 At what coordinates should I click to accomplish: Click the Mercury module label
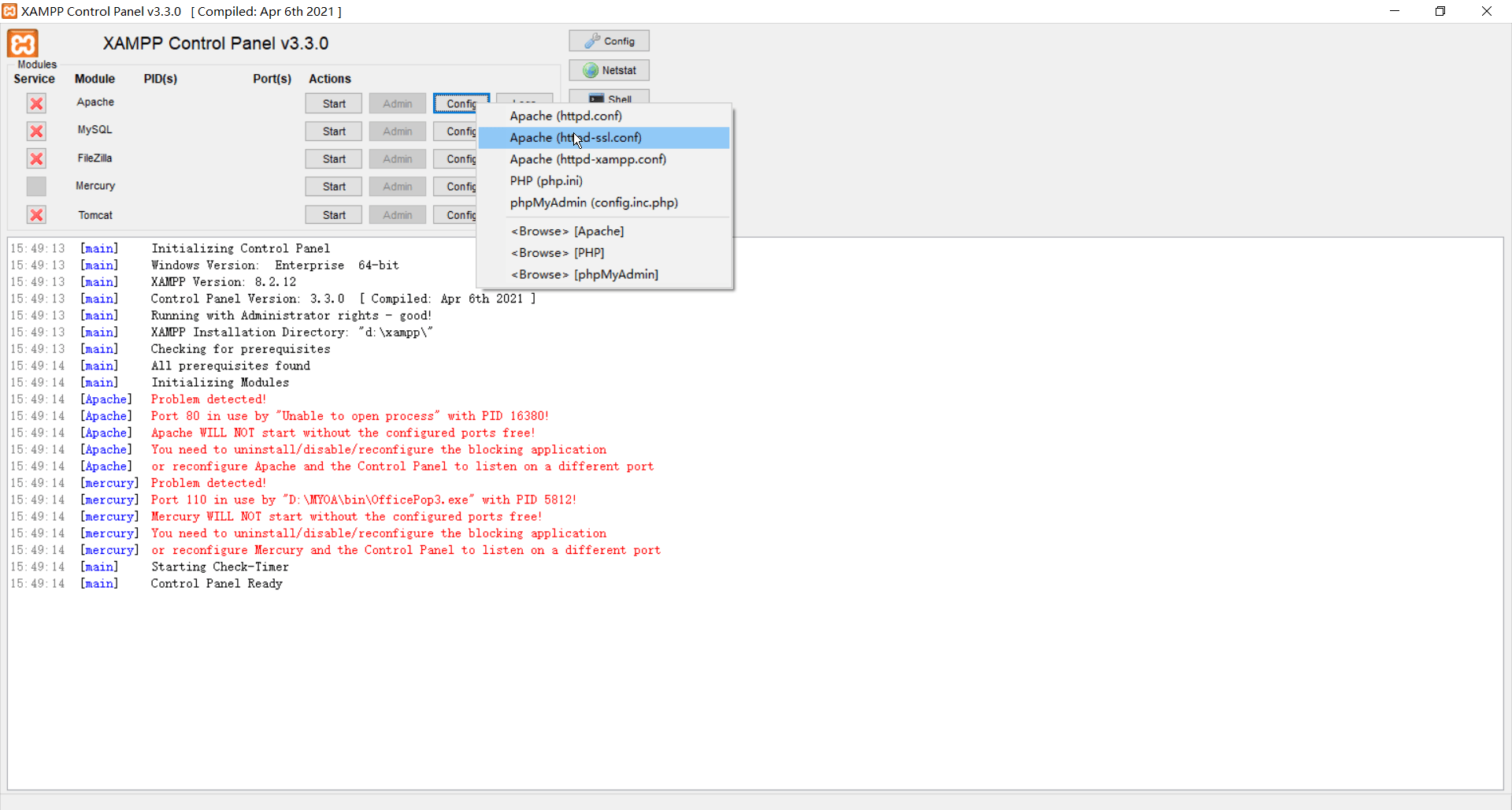click(x=95, y=185)
